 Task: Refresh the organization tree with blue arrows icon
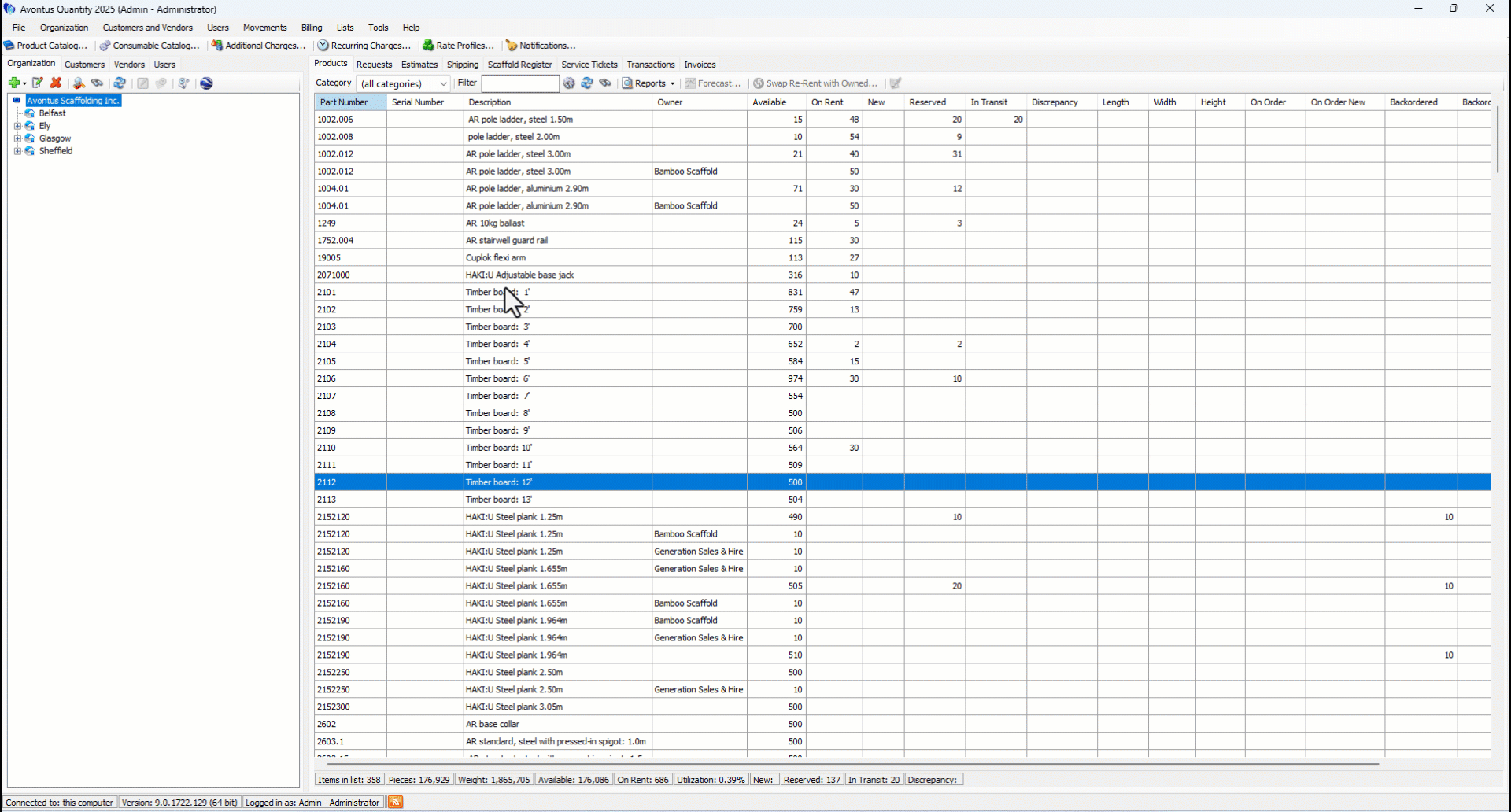[x=120, y=83]
